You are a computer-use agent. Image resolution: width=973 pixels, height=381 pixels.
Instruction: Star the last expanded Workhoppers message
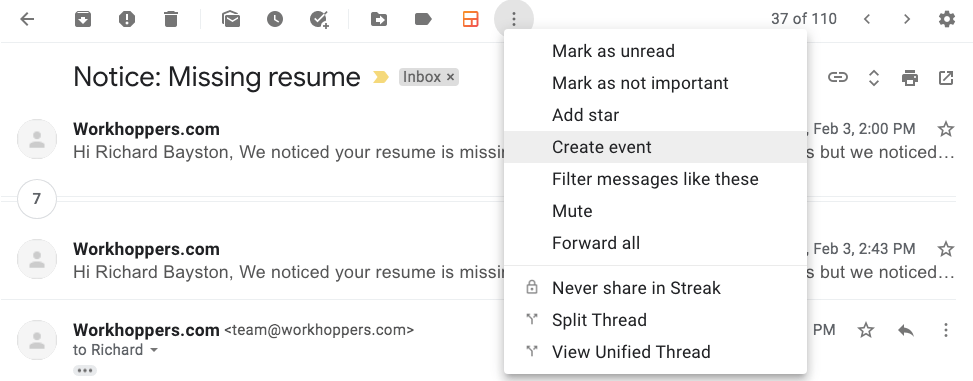coord(866,330)
